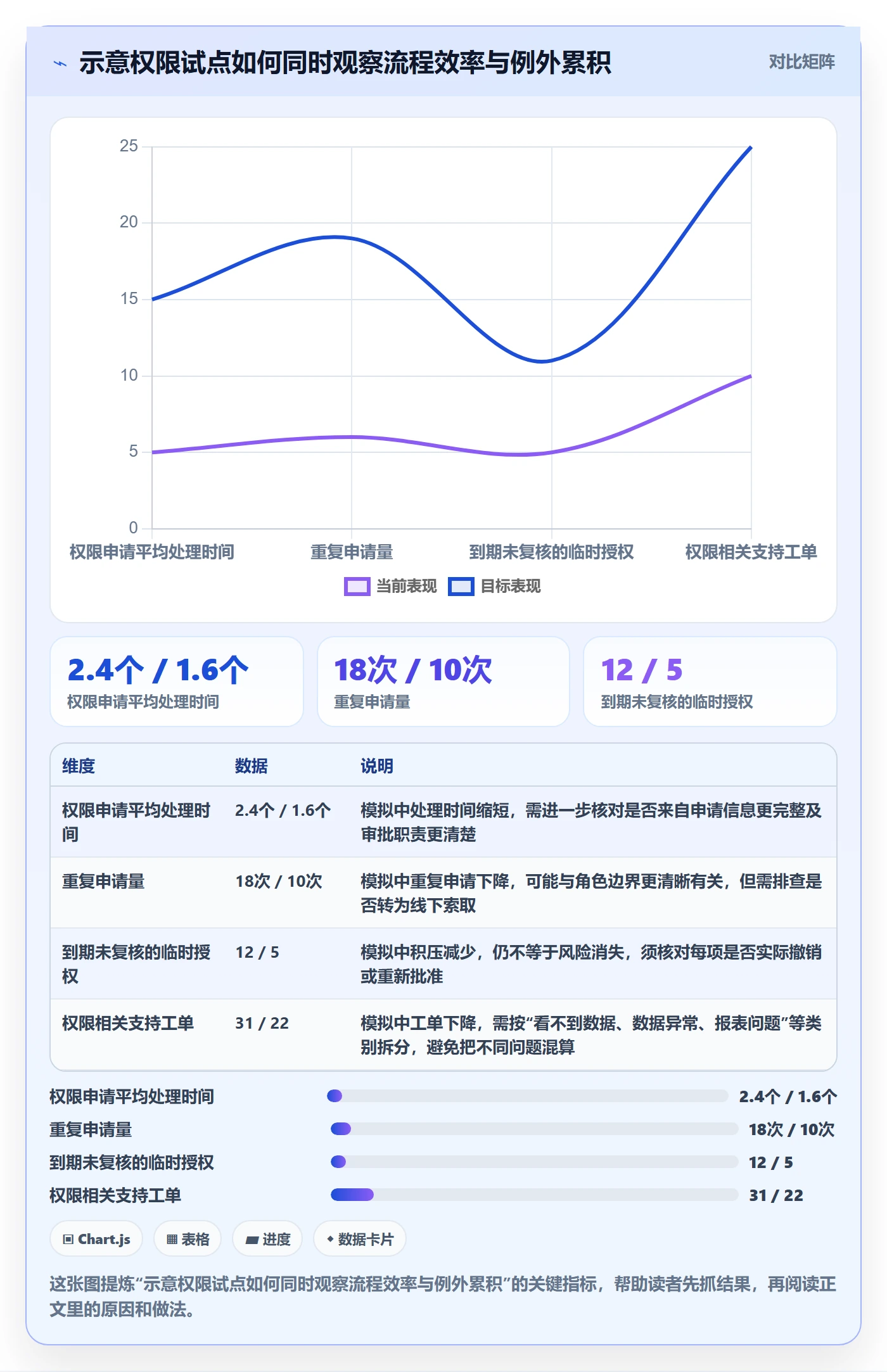Open the 18次 / 10次 metric card
This screenshot has width=887, height=1372.
(443, 682)
